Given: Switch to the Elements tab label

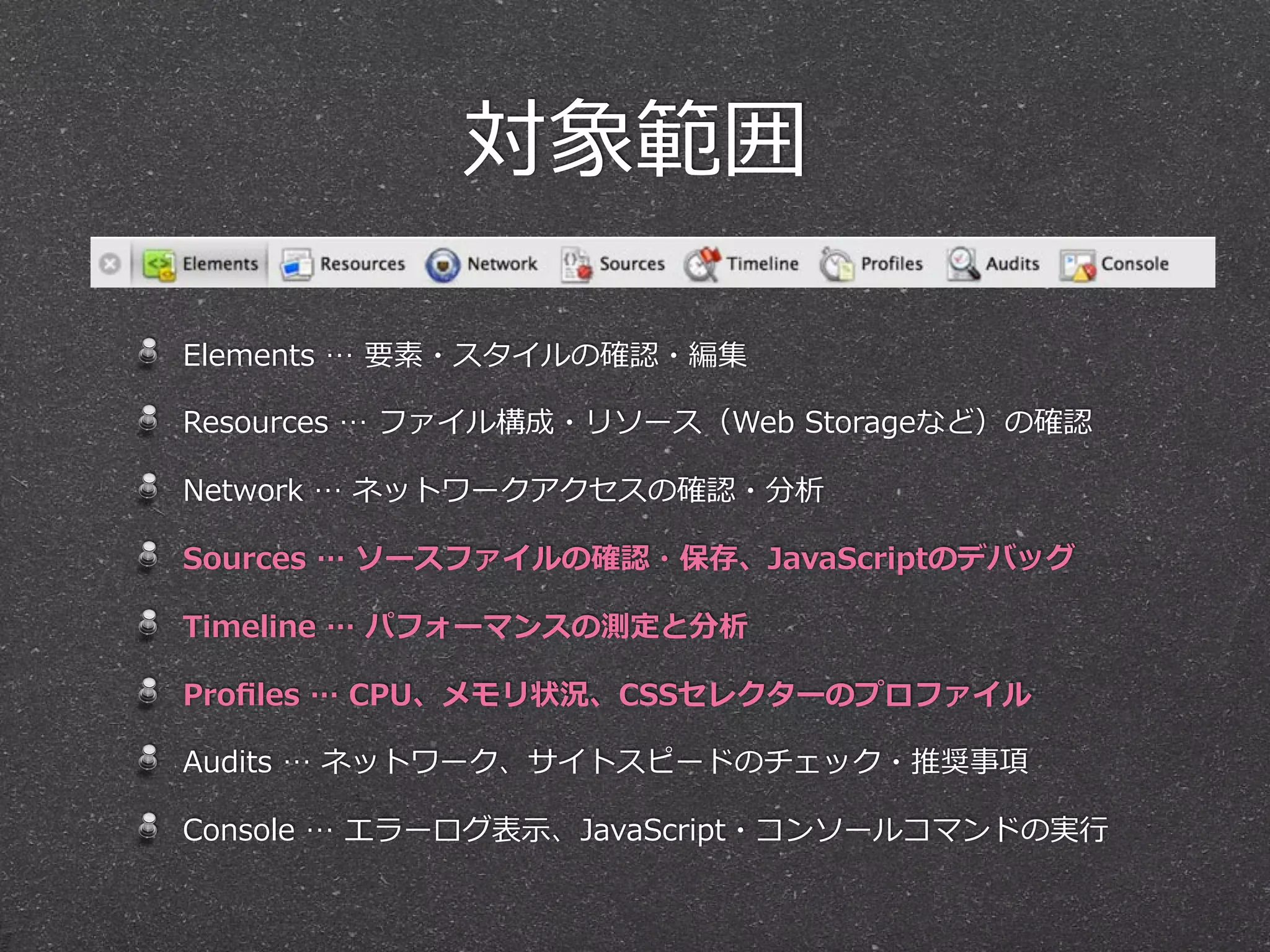Looking at the screenshot, I should (220, 264).
